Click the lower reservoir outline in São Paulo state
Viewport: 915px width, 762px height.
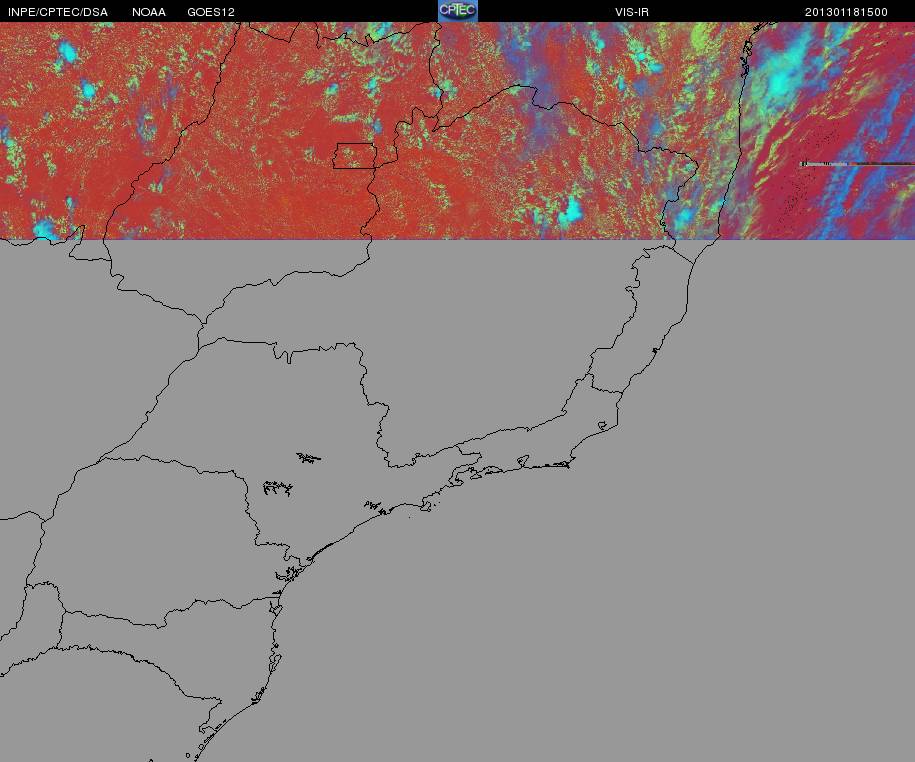click(278, 488)
